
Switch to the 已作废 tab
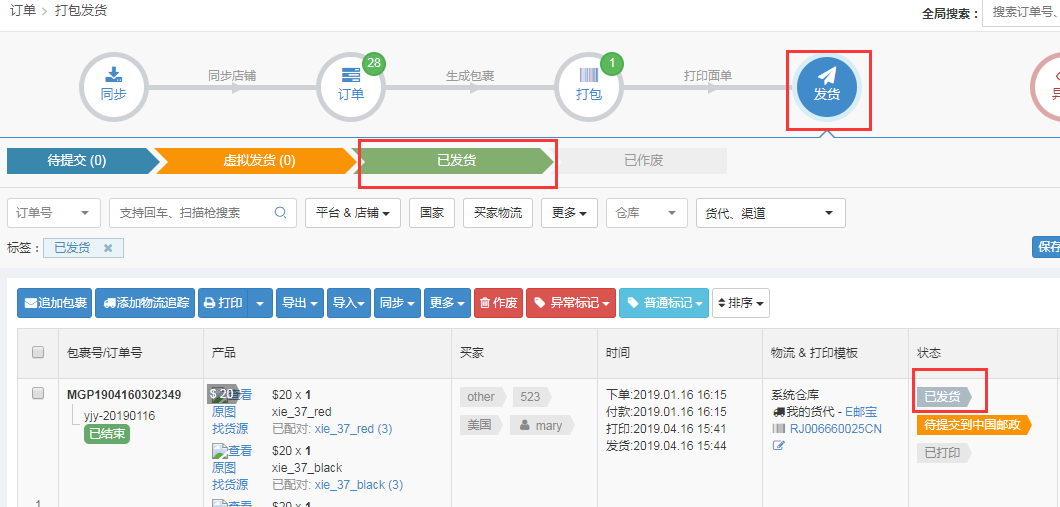pyautogui.click(x=643, y=160)
